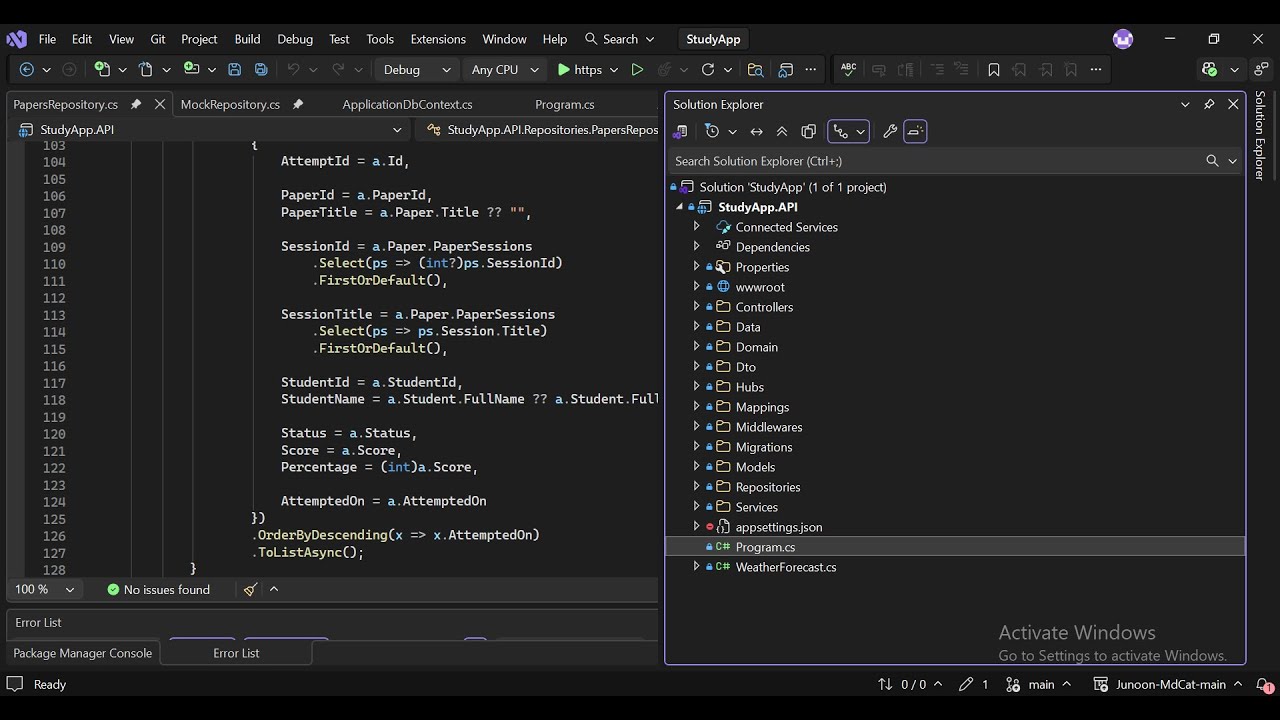Screen dimensions: 1280x720
Task: Close the PapersRepository.cs tab
Action: point(161,104)
